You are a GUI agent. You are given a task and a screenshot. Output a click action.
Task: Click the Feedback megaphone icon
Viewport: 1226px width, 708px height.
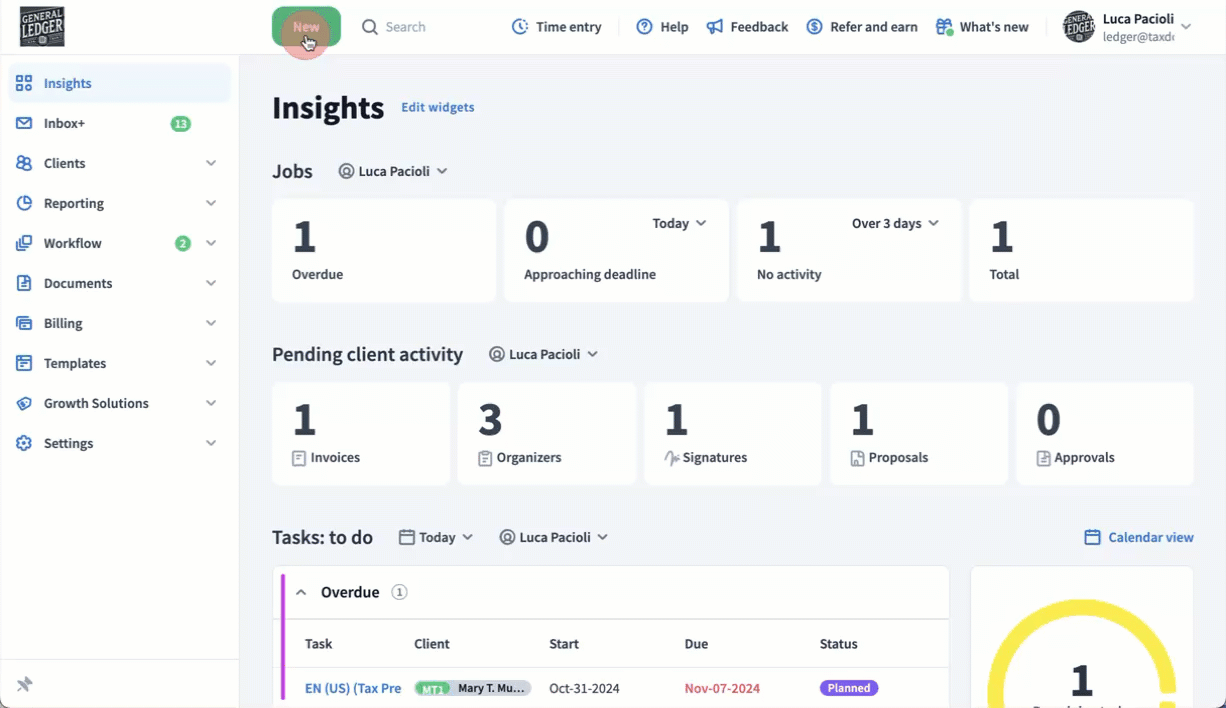pyautogui.click(x=715, y=27)
